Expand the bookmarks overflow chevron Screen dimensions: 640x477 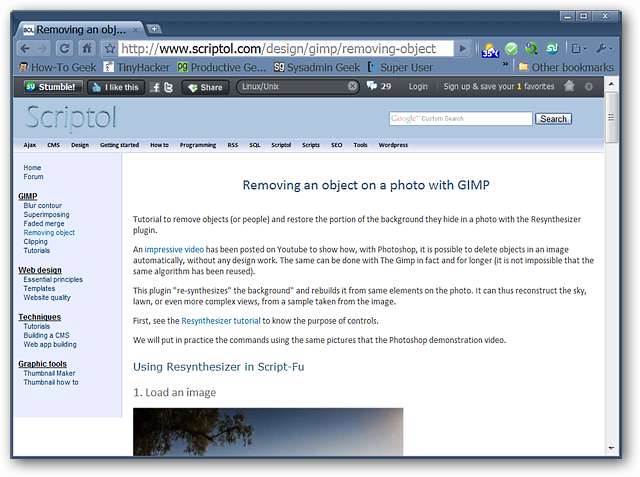point(521,67)
